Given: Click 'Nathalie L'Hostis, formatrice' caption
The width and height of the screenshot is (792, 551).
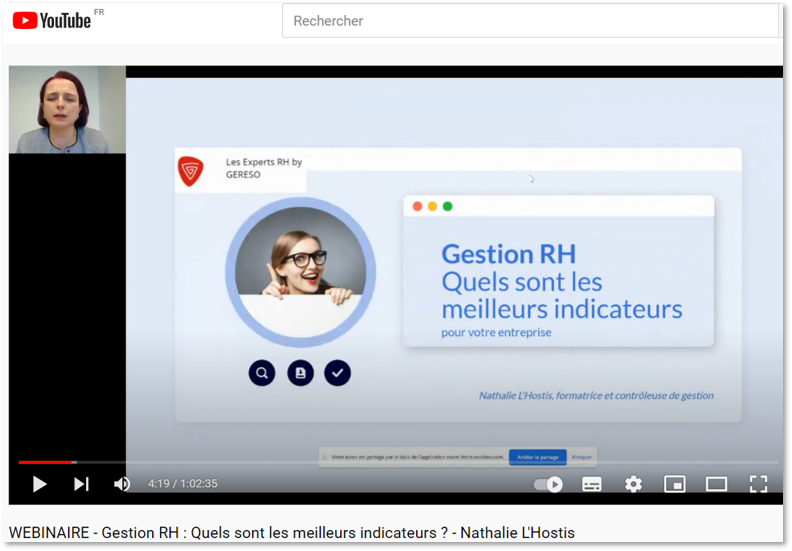Looking at the screenshot, I should point(596,395).
